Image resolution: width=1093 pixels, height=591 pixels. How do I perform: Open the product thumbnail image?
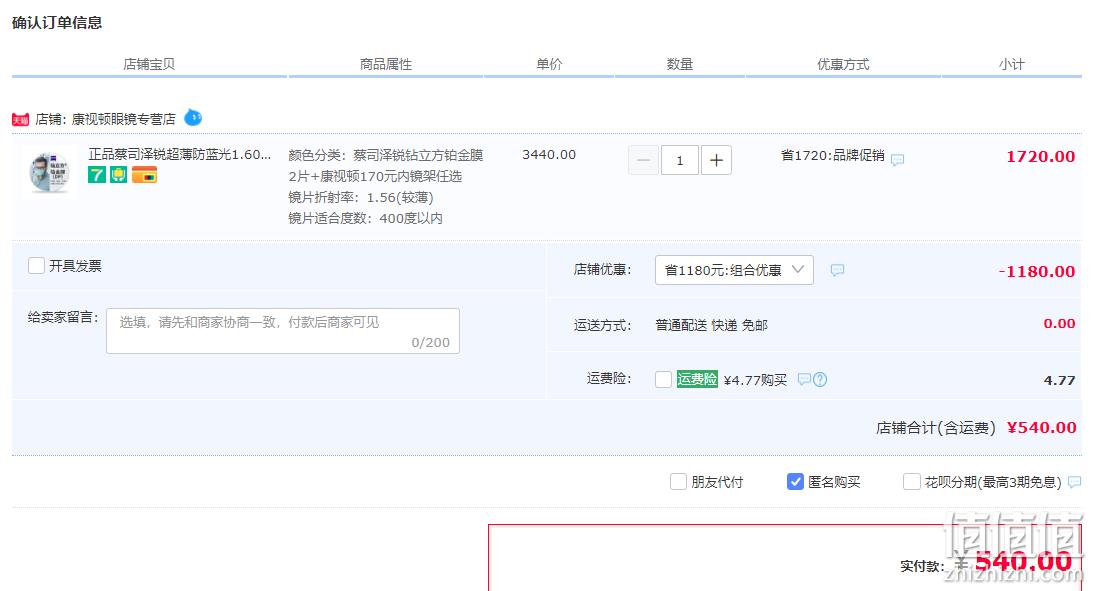pyautogui.click(x=49, y=173)
